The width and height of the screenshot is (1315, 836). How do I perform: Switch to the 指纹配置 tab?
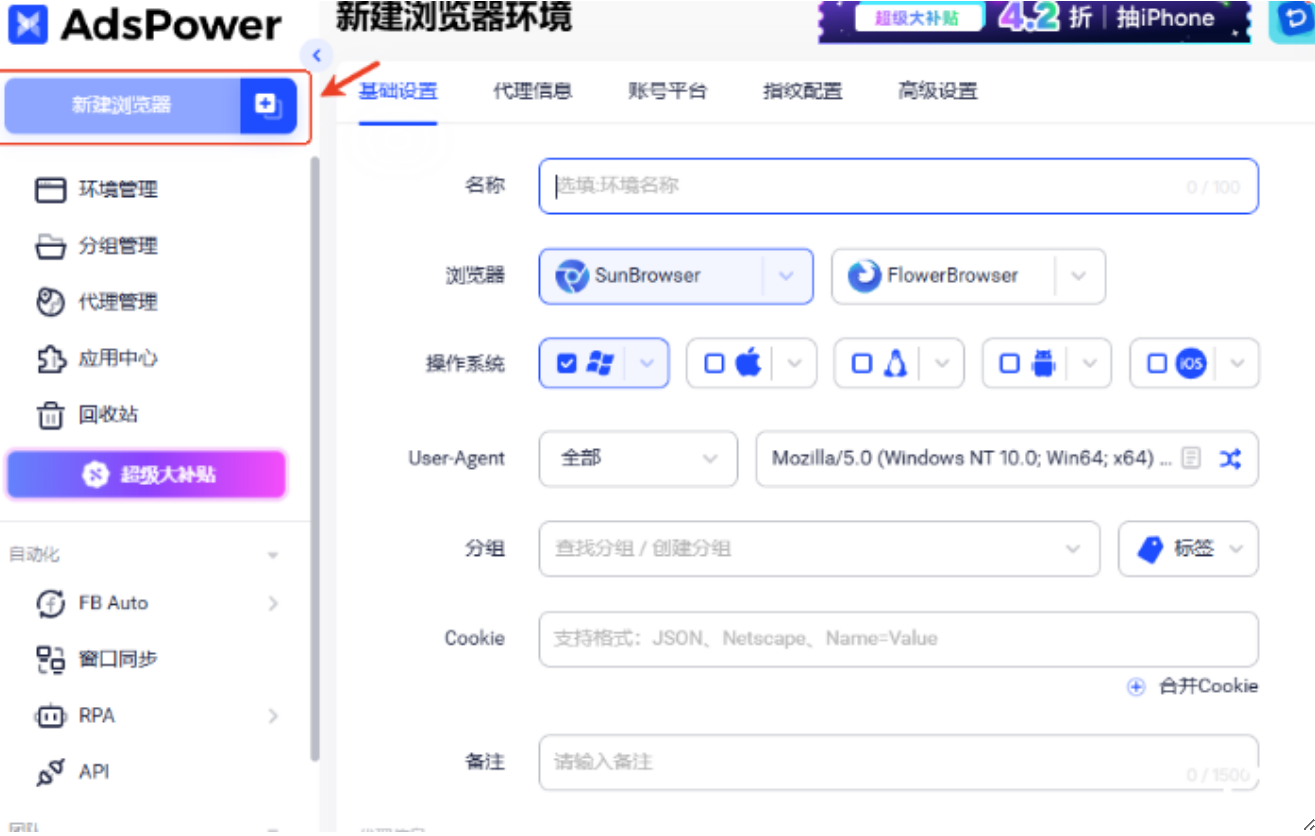pyautogui.click(x=802, y=91)
